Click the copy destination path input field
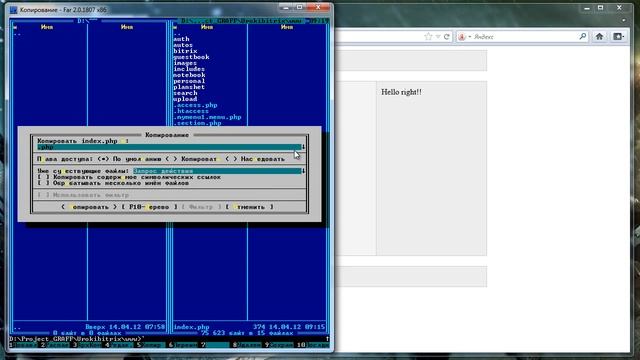 pos(169,147)
